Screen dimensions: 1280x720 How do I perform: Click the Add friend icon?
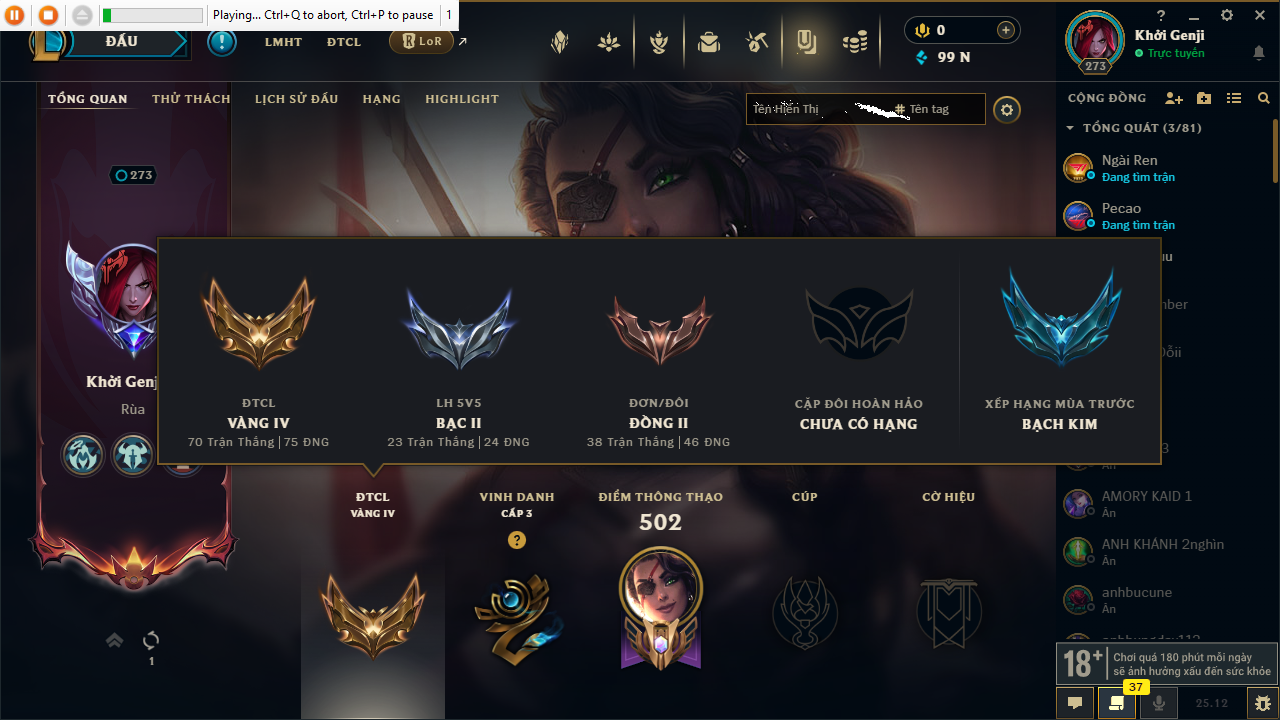tap(1174, 98)
